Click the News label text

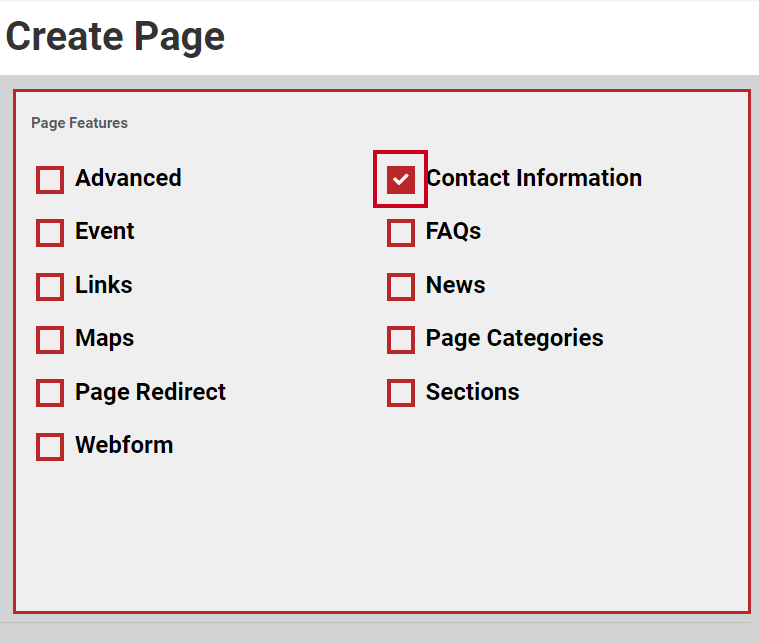455,285
